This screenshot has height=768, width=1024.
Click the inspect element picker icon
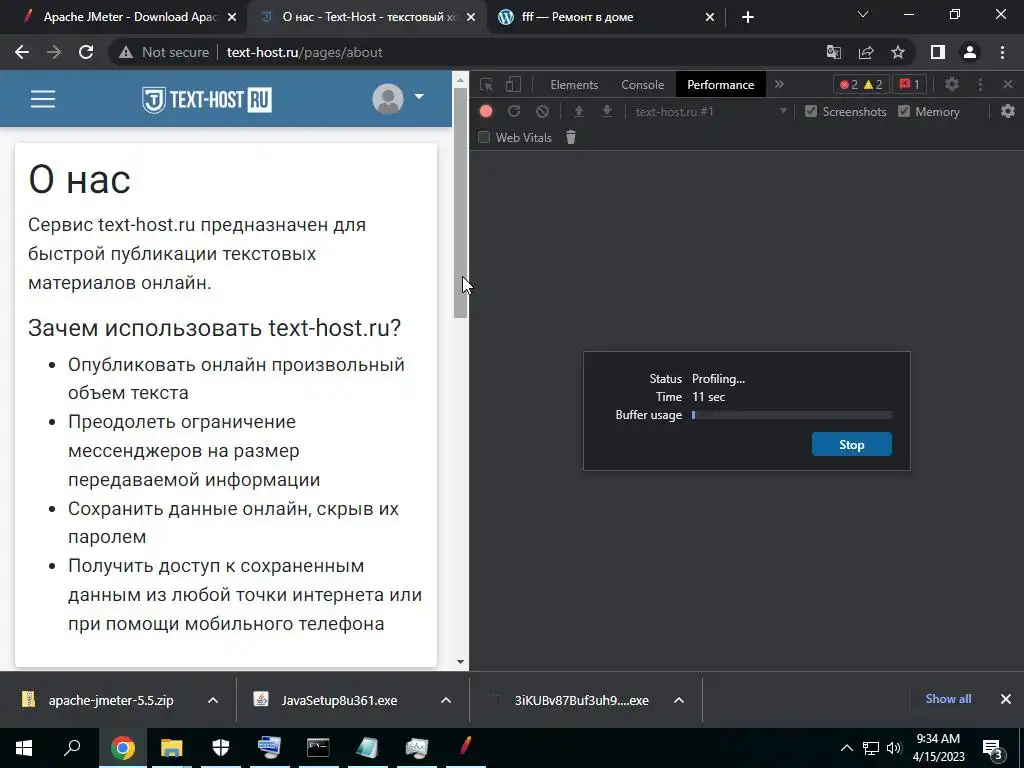click(487, 84)
